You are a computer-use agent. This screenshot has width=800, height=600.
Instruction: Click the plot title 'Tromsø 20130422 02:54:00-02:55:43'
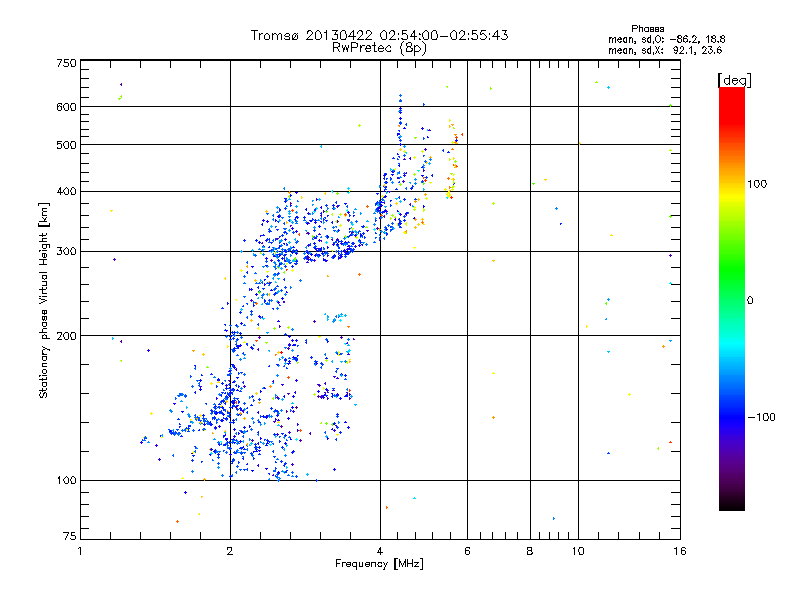click(379, 35)
